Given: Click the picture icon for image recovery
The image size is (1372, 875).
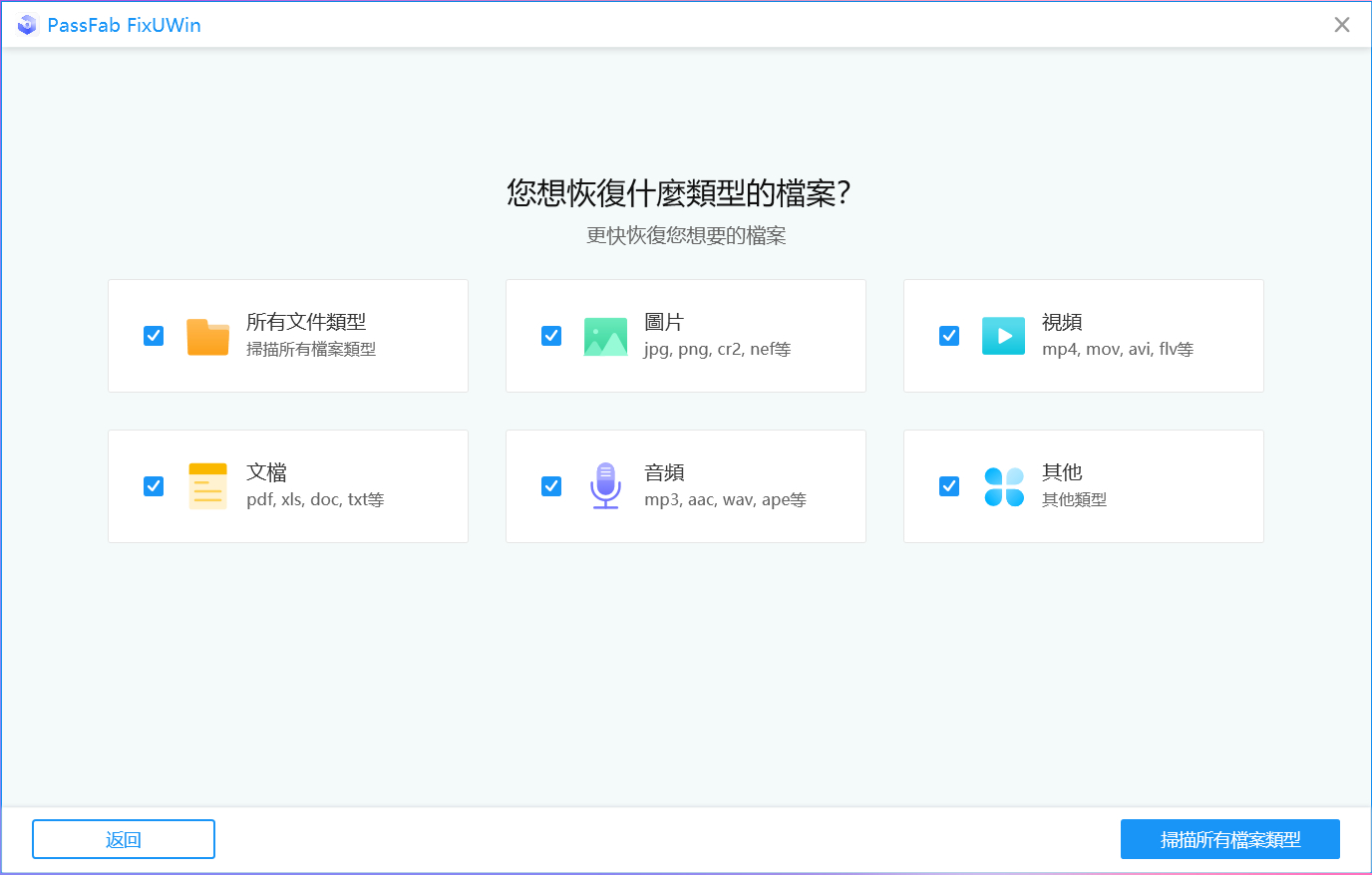Looking at the screenshot, I should point(605,336).
